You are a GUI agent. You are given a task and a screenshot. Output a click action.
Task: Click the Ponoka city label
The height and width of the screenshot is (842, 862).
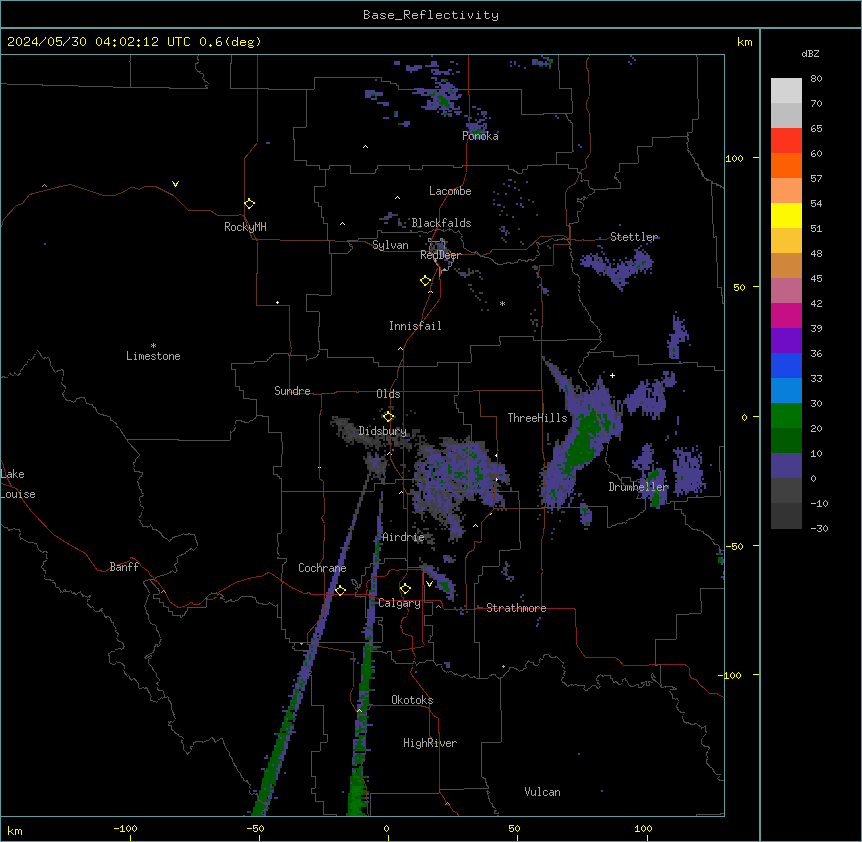click(480, 136)
